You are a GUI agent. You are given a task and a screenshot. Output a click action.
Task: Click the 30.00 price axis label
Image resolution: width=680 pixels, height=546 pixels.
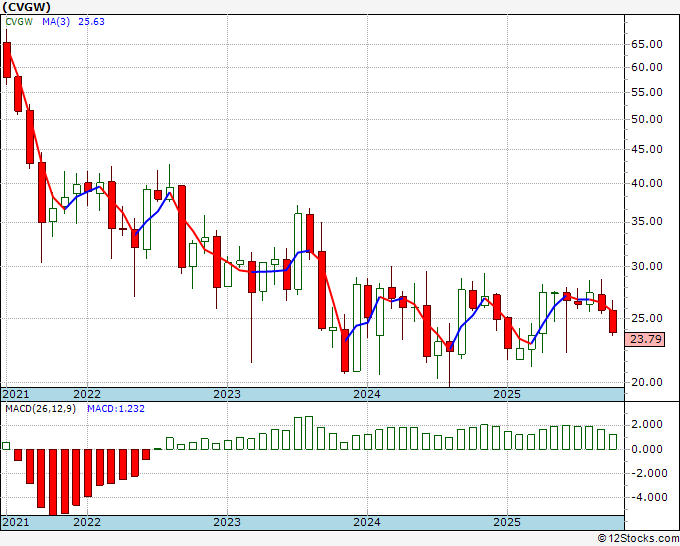(647, 266)
